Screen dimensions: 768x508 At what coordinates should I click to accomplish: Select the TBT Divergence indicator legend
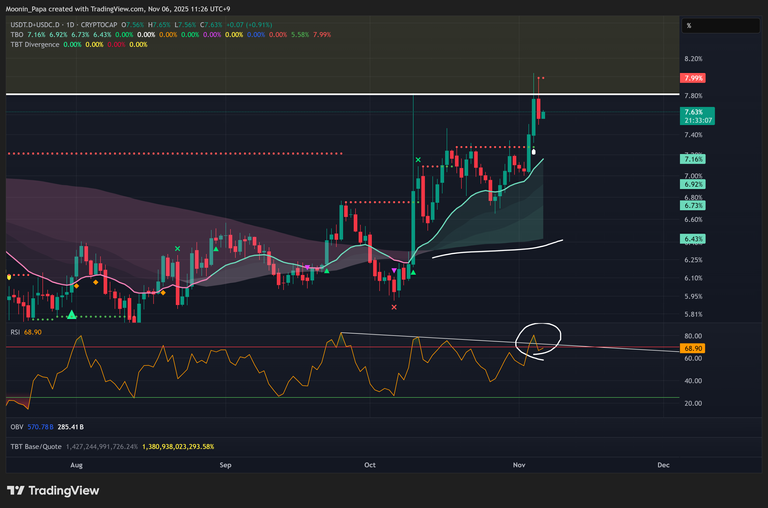(x=36, y=44)
